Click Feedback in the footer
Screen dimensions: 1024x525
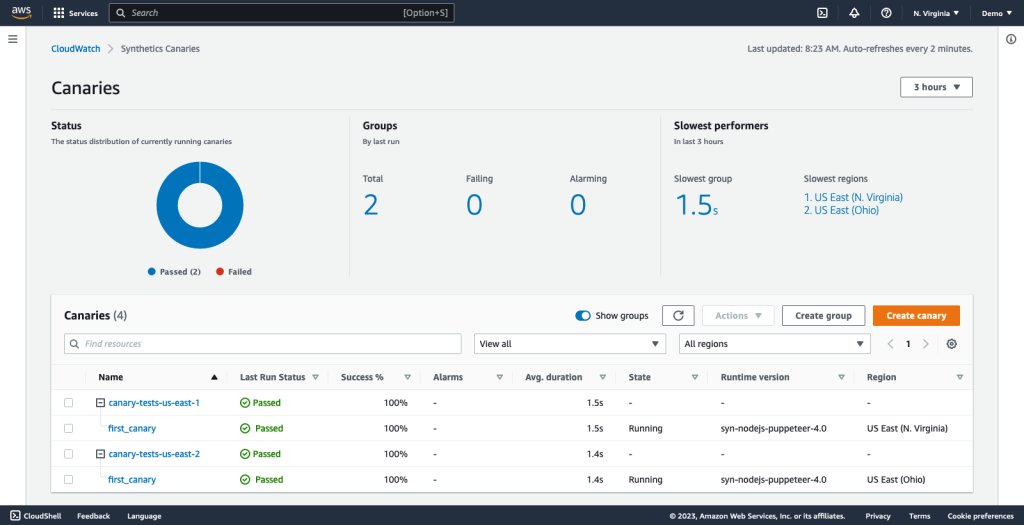click(x=93, y=516)
